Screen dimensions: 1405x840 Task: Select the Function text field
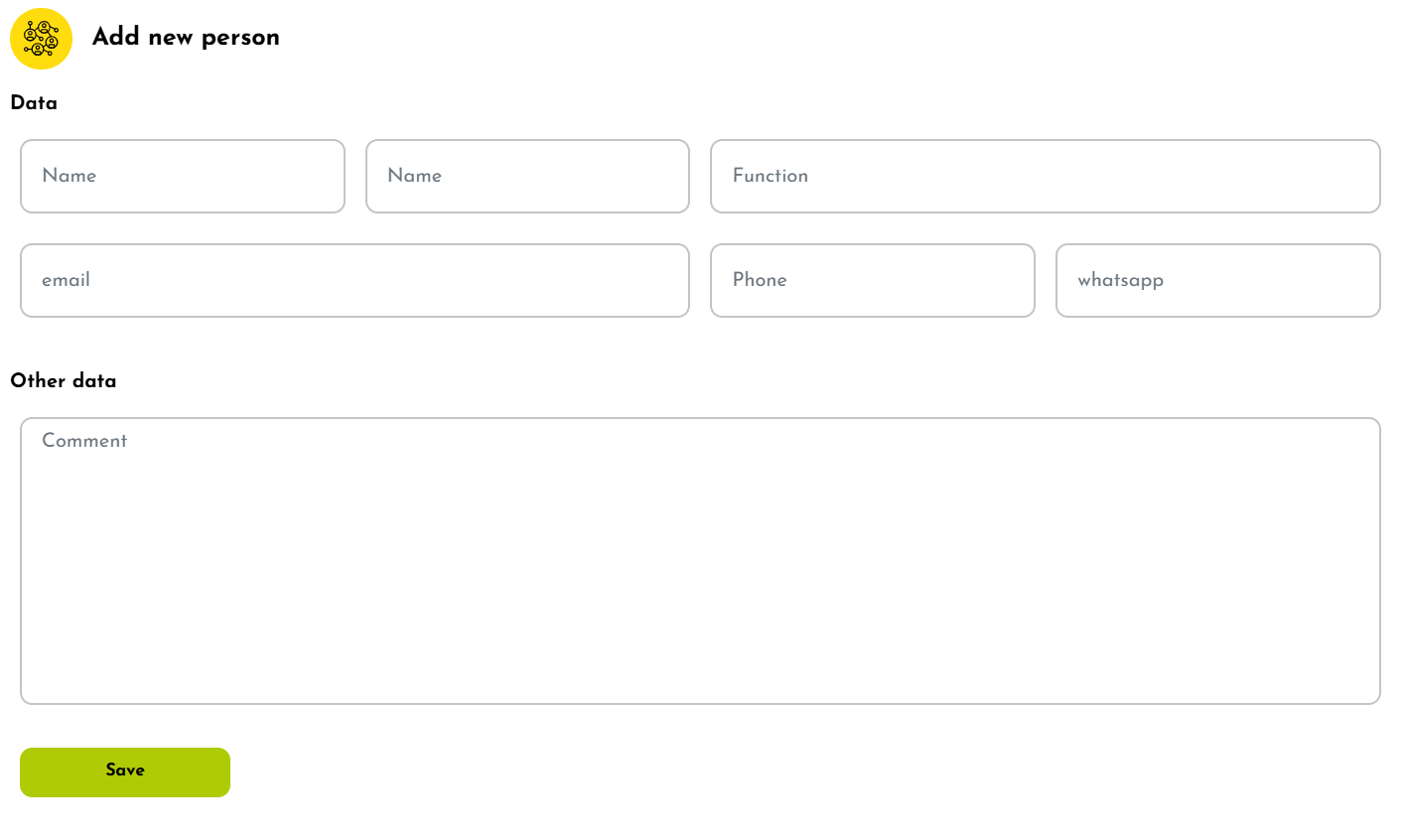pos(1045,176)
